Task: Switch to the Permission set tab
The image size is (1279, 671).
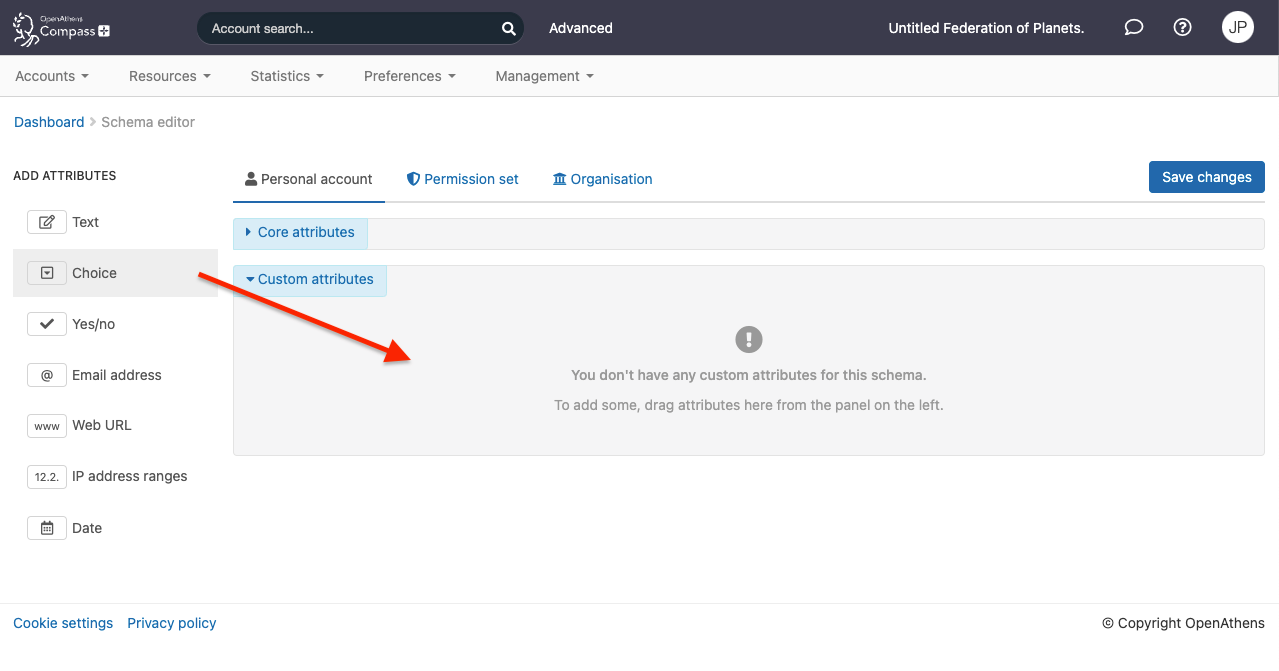Action: (x=463, y=179)
